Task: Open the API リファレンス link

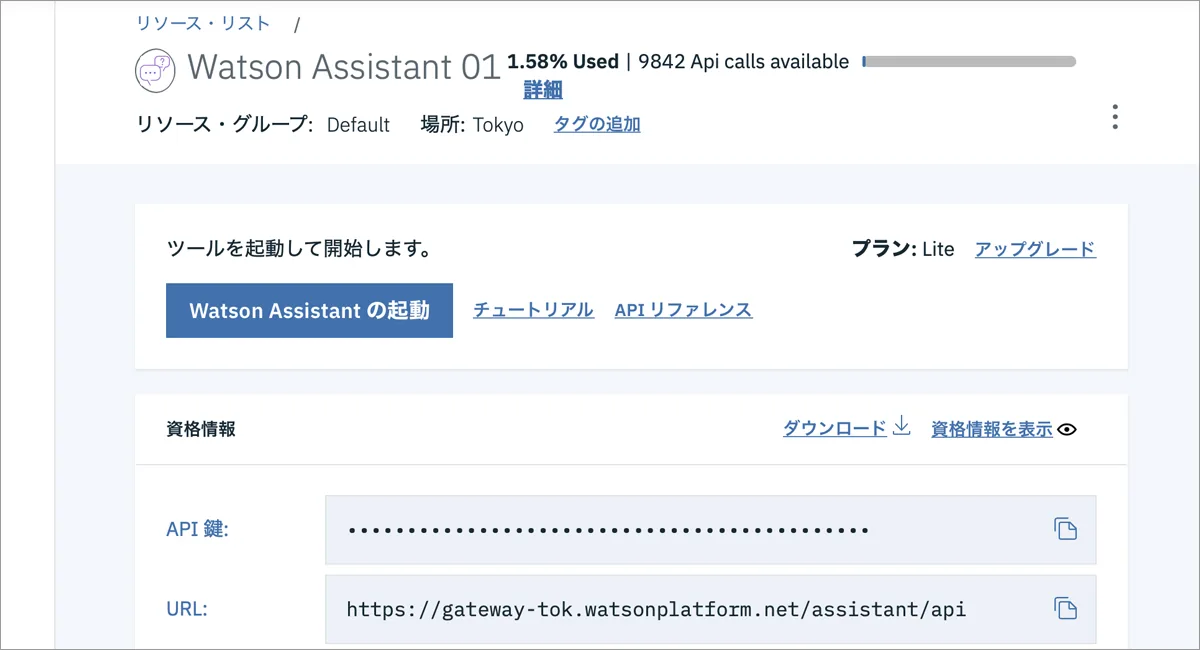Action: click(683, 310)
